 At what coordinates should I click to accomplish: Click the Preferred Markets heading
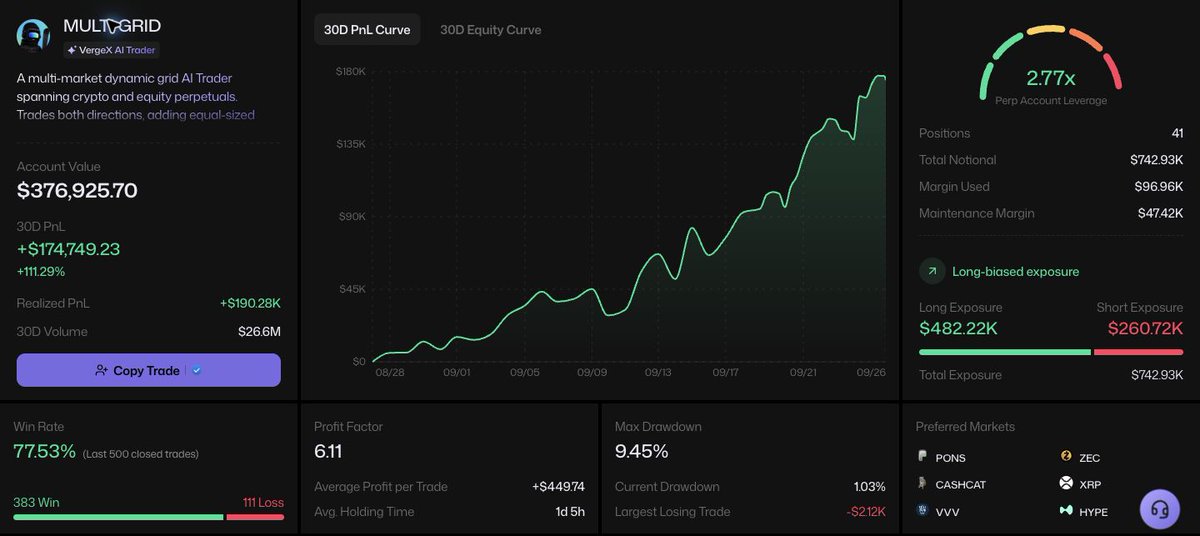[965, 426]
